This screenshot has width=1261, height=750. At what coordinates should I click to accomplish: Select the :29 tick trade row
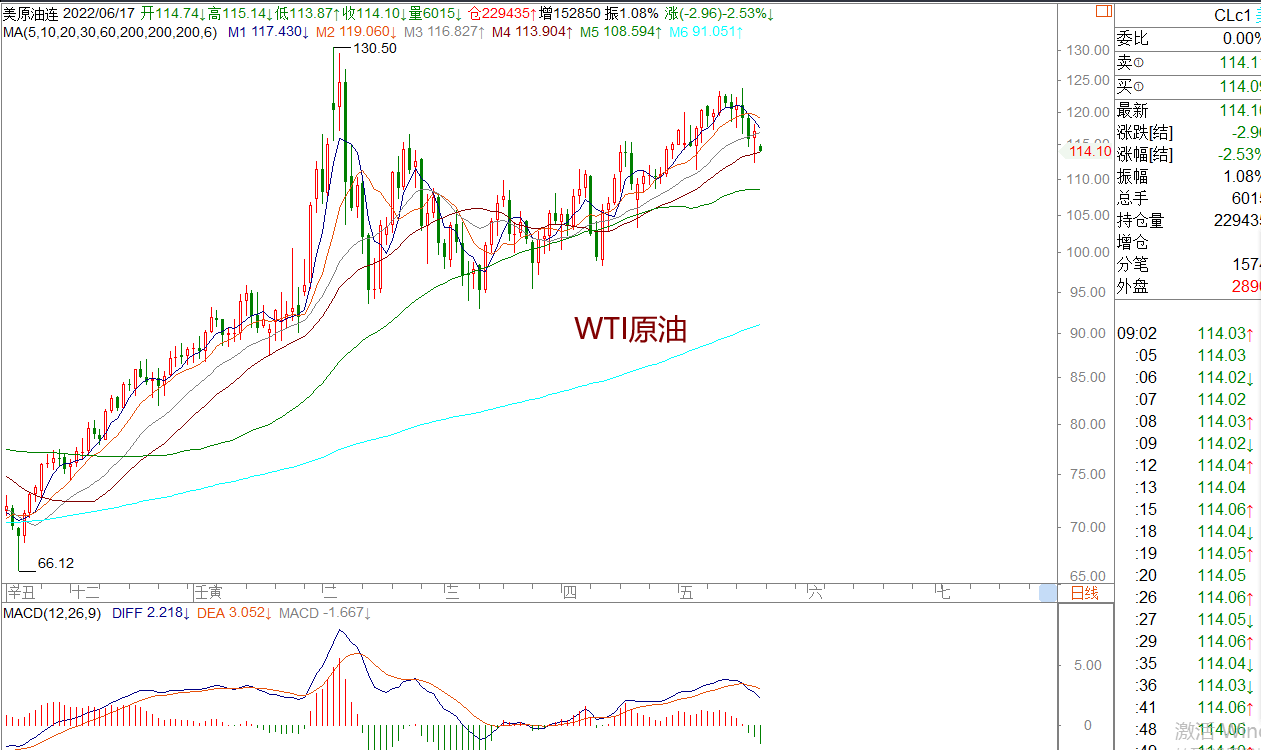(x=1188, y=641)
